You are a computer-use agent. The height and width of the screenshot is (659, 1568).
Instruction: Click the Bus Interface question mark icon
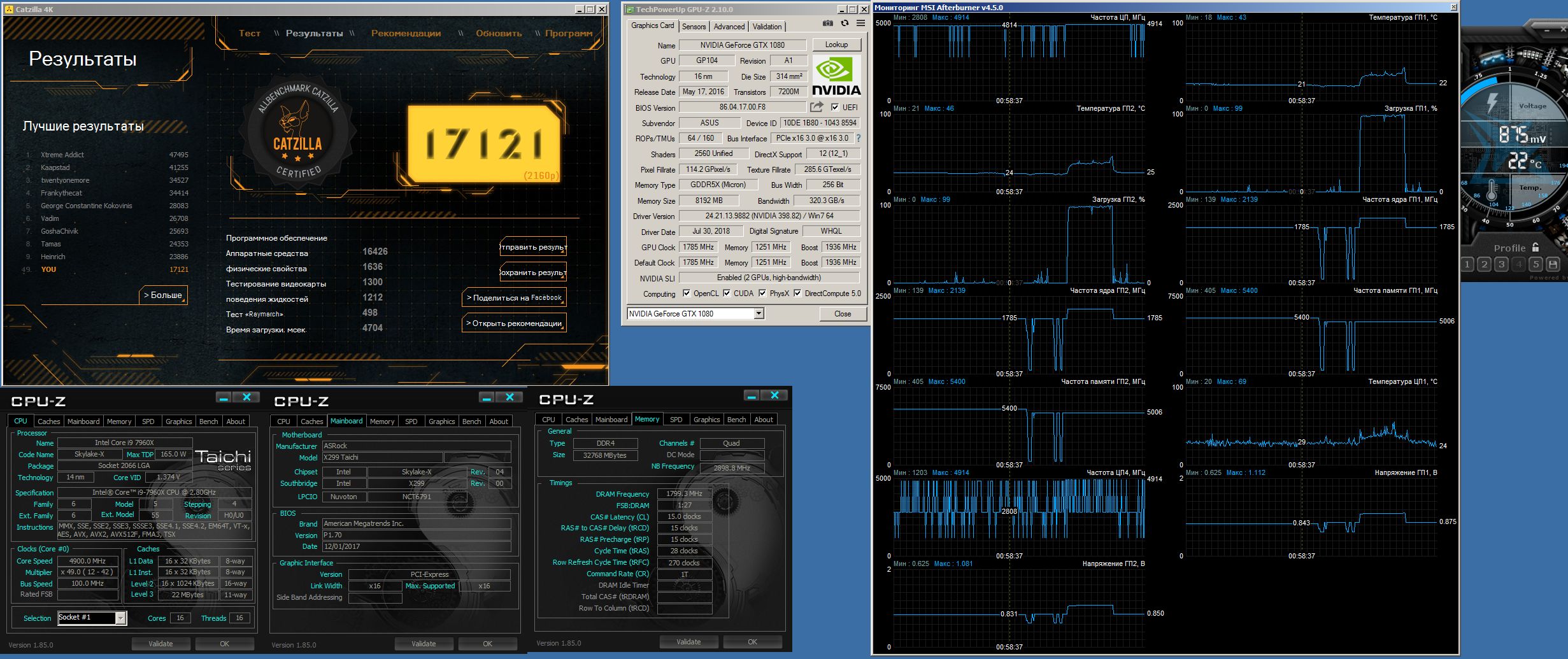pos(858,138)
